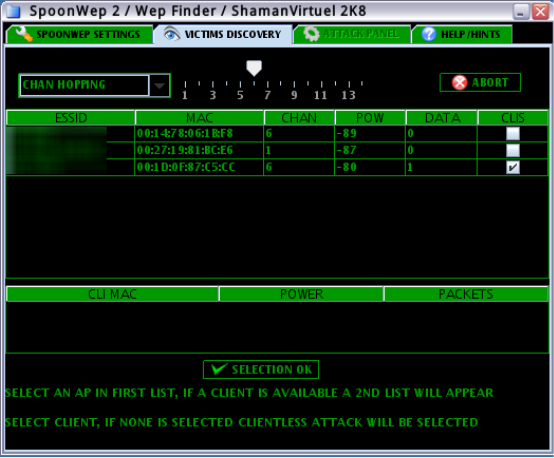Check CLIS box for MAC 00:14:78:06:1B:F8

[513, 134]
